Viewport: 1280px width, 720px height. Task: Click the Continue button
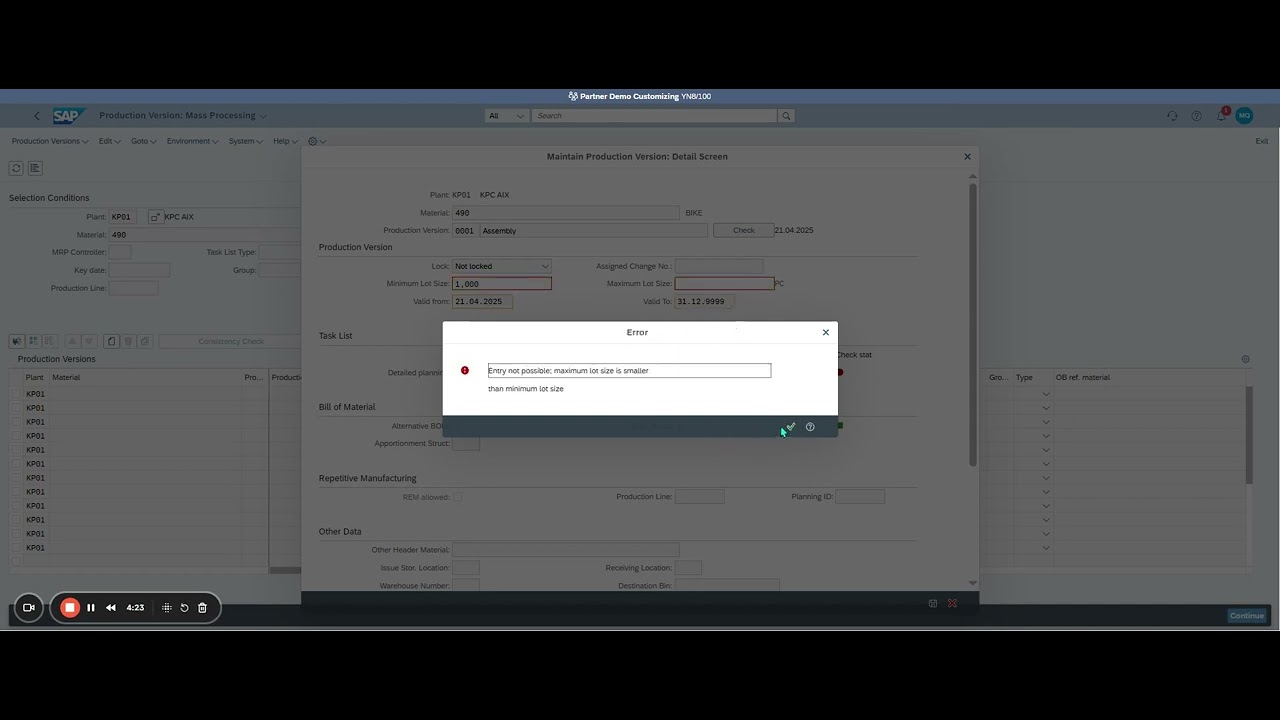[x=1247, y=616]
